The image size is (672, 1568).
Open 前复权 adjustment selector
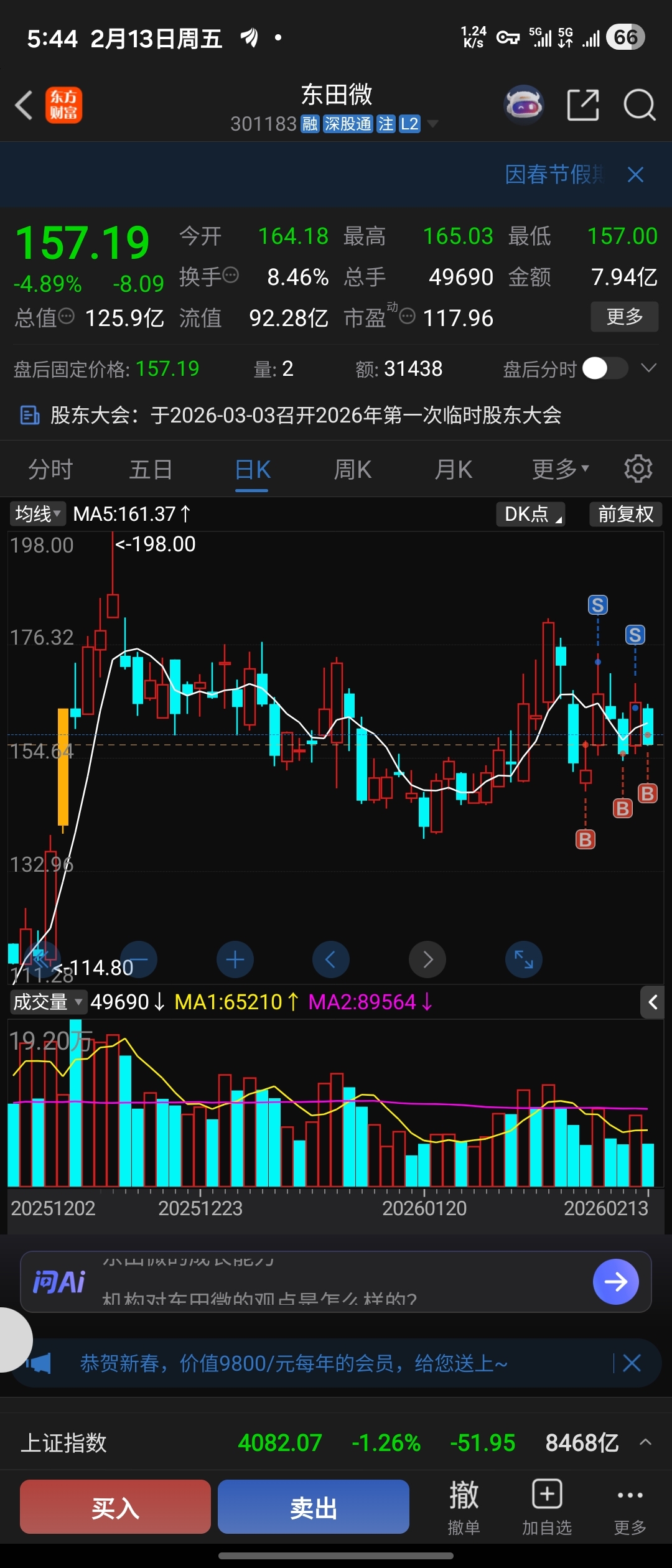pos(626,514)
